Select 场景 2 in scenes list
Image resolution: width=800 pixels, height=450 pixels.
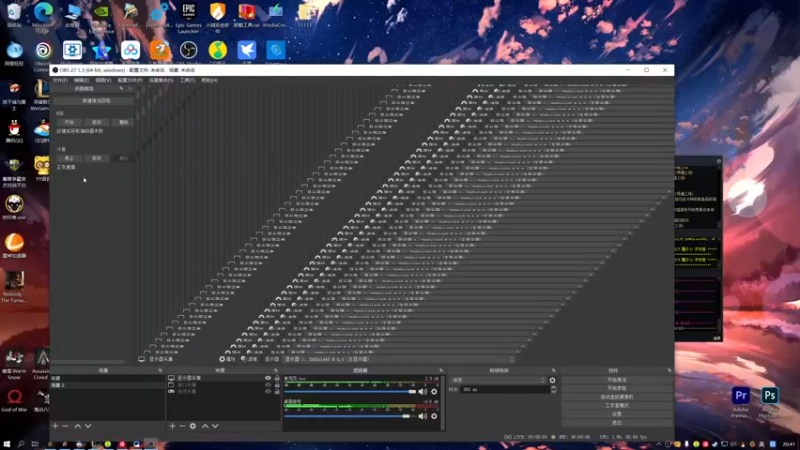coord(107,385)
